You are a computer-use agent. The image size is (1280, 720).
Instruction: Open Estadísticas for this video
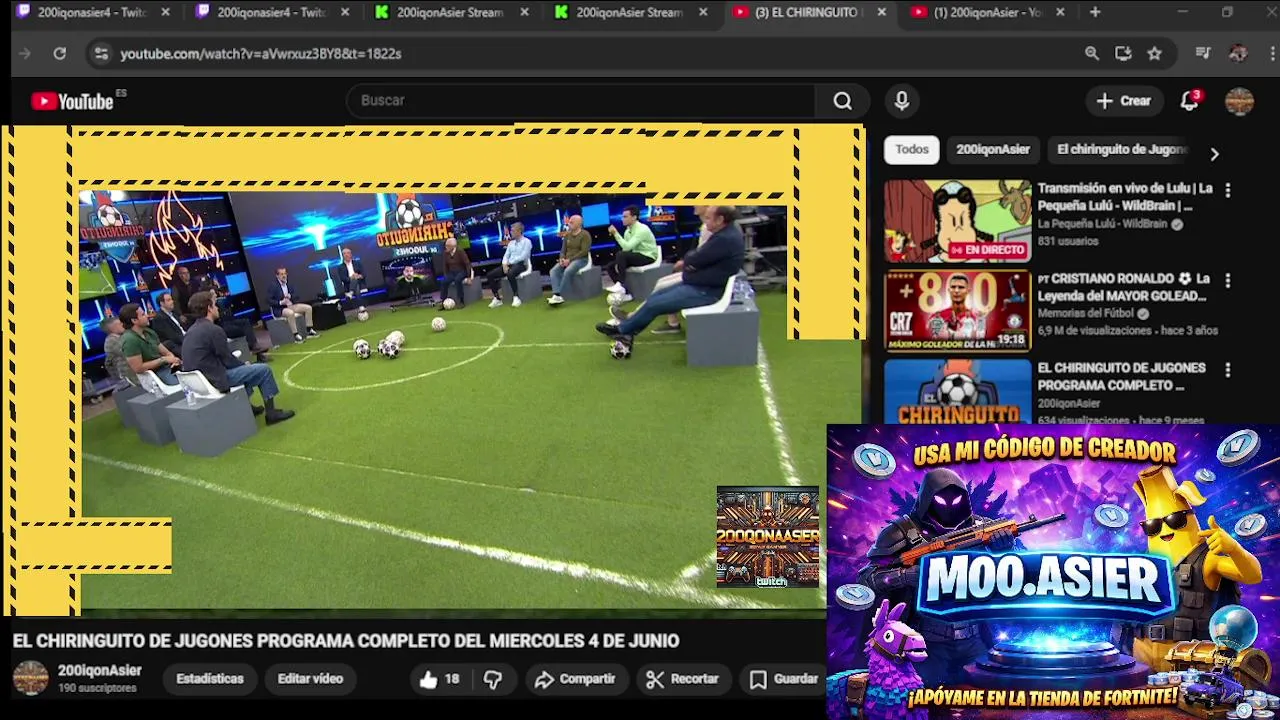tap(210, 679)
